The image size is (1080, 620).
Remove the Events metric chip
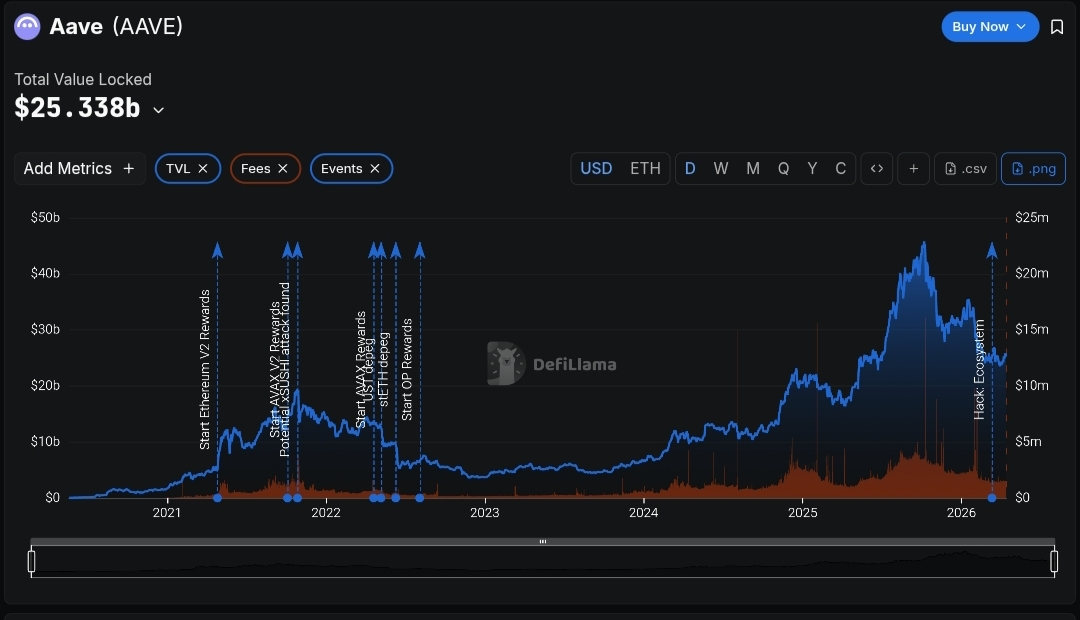(375, 169)
